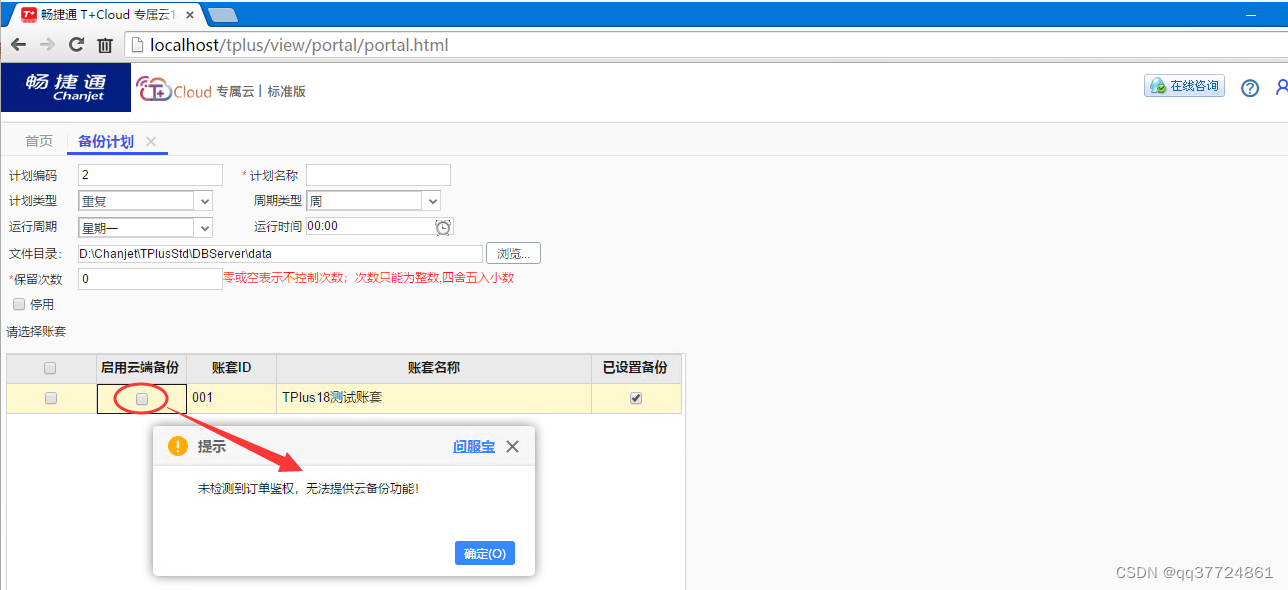
Task: Refresh the page with the reload icon
Action: pos(75,44)
